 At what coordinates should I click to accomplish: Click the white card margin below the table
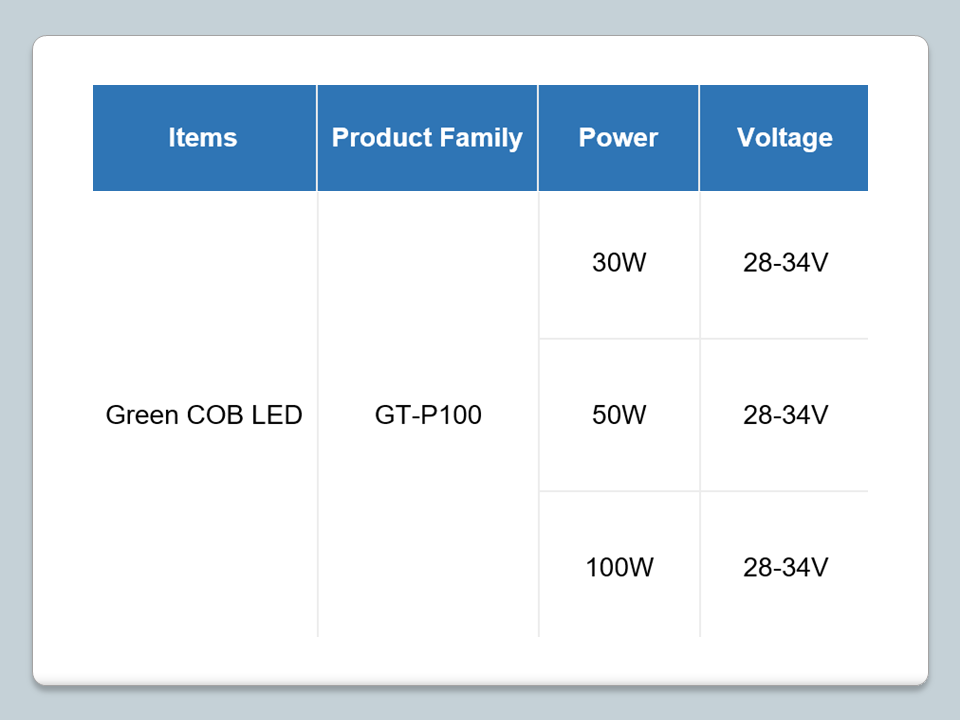coord(480,660)
